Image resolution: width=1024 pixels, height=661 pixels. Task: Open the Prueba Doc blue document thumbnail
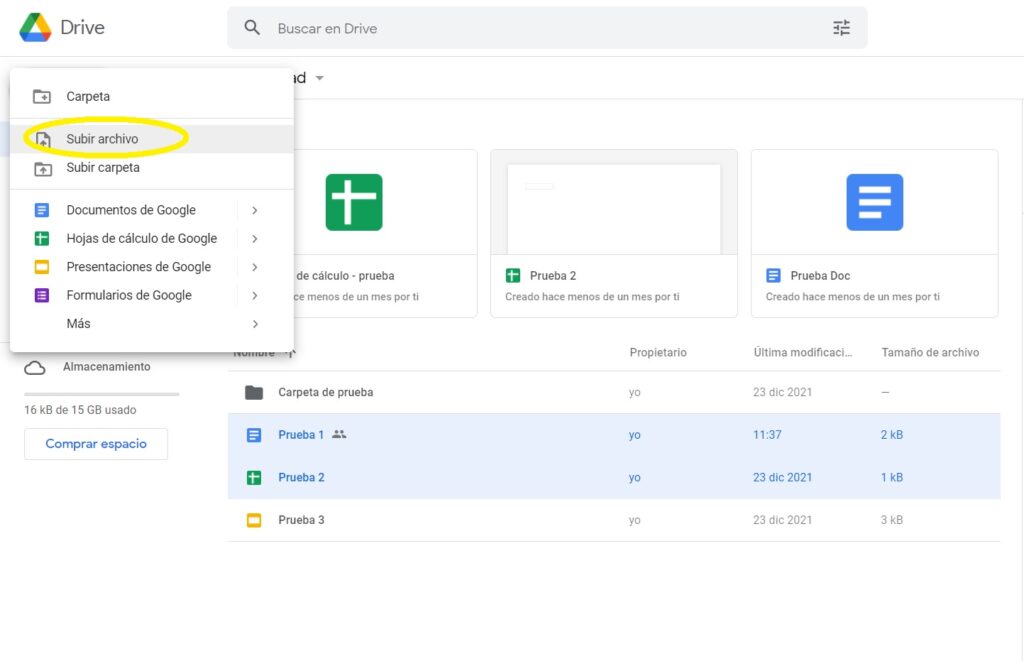[874, 202]
